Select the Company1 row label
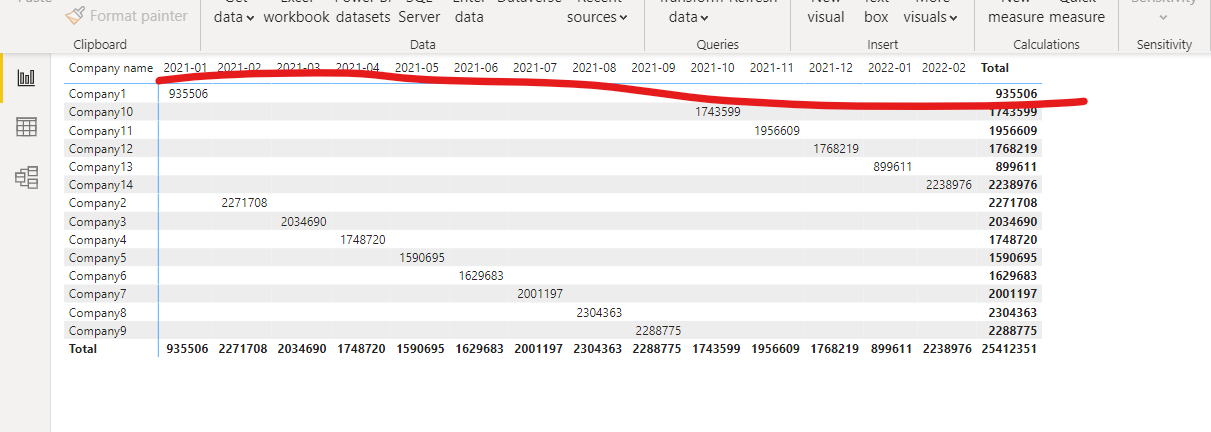 coord(97,94)
